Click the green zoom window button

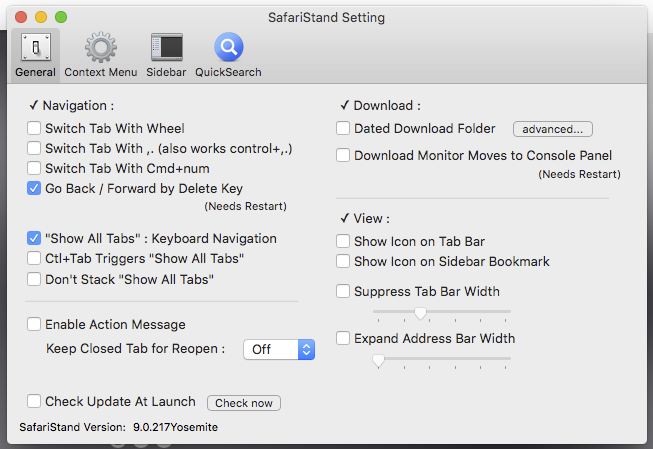point(61,17)
